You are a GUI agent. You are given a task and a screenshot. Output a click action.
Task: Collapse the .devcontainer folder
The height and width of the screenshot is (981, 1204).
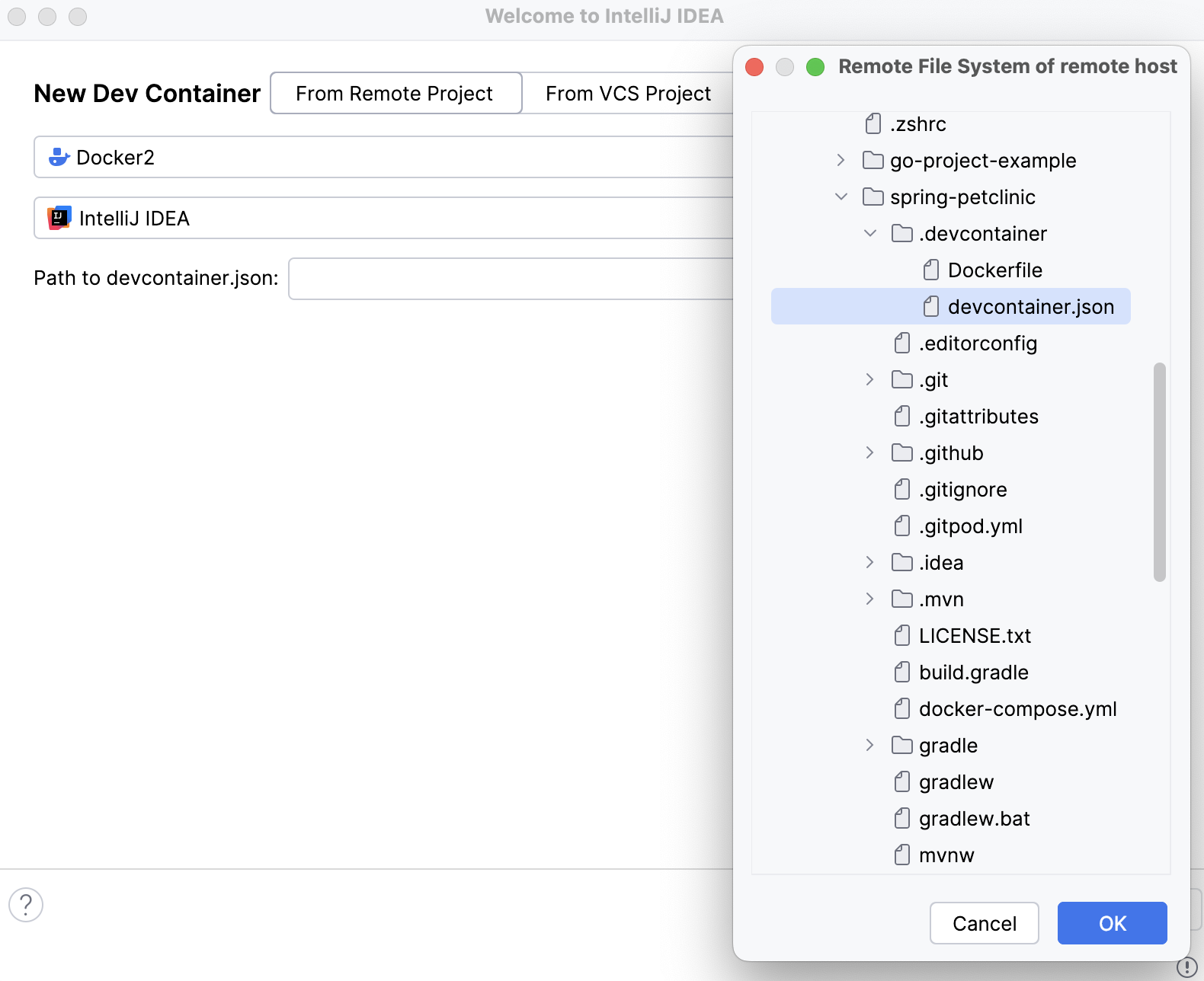pos(870,234)
